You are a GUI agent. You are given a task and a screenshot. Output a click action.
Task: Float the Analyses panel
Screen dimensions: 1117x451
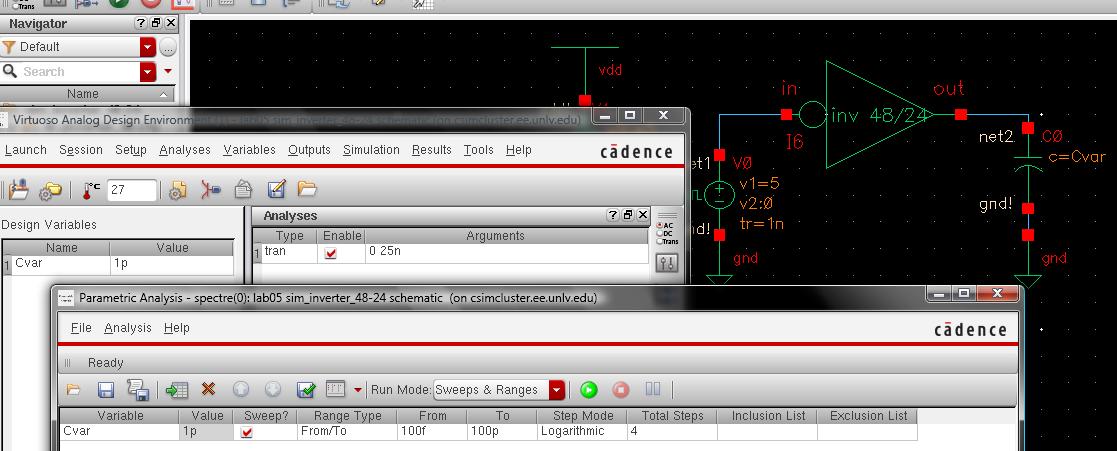pos(627,215)
